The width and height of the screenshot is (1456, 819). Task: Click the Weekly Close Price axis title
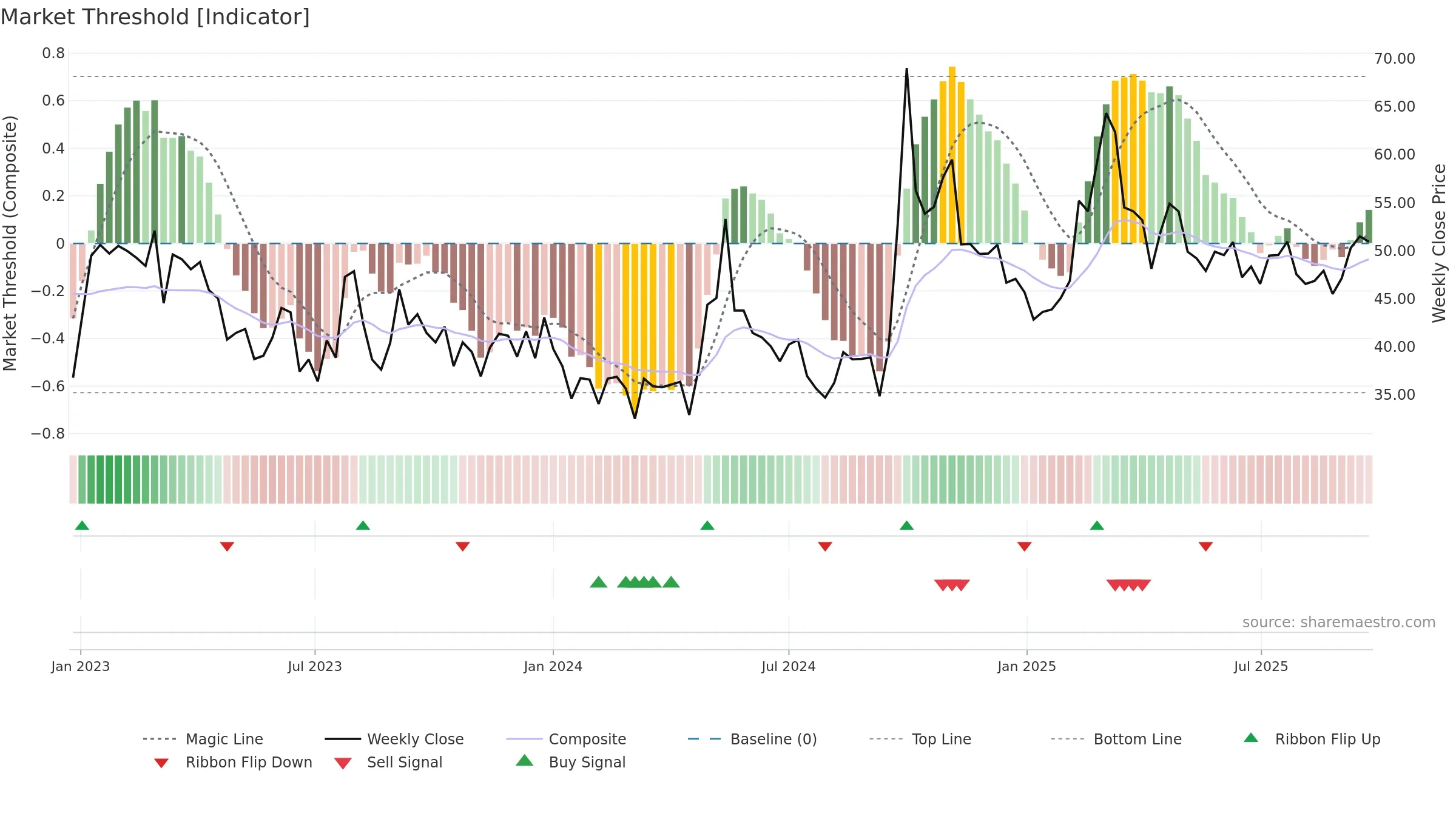point(1439,243)
